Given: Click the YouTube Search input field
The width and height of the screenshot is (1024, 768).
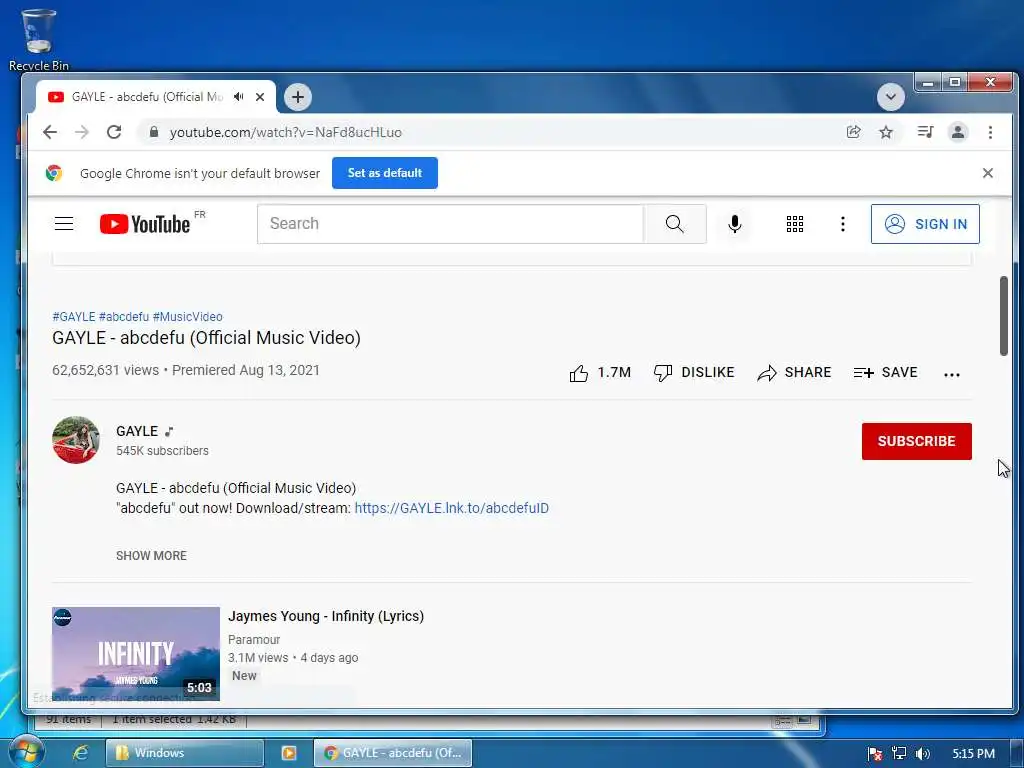Looking at the screenshot, I should point(450,224).
